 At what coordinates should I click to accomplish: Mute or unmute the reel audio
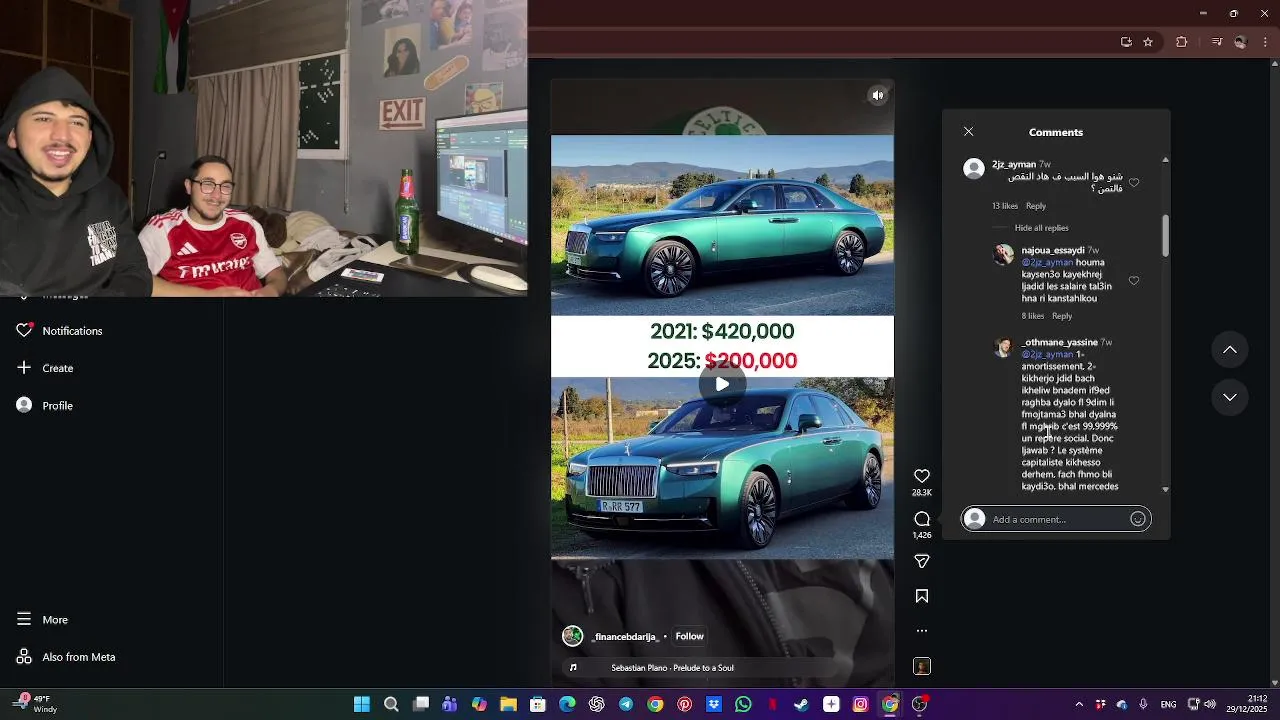point(877,95)
